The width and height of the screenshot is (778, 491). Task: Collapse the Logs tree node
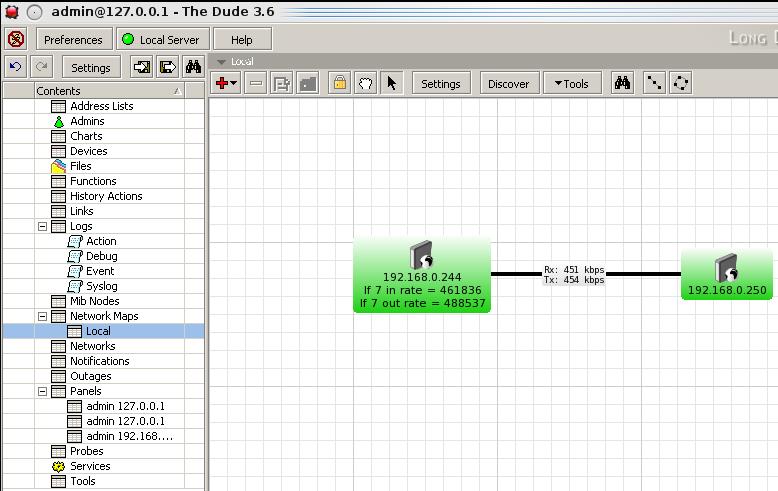pyautogui.click(x=43, y=226)
